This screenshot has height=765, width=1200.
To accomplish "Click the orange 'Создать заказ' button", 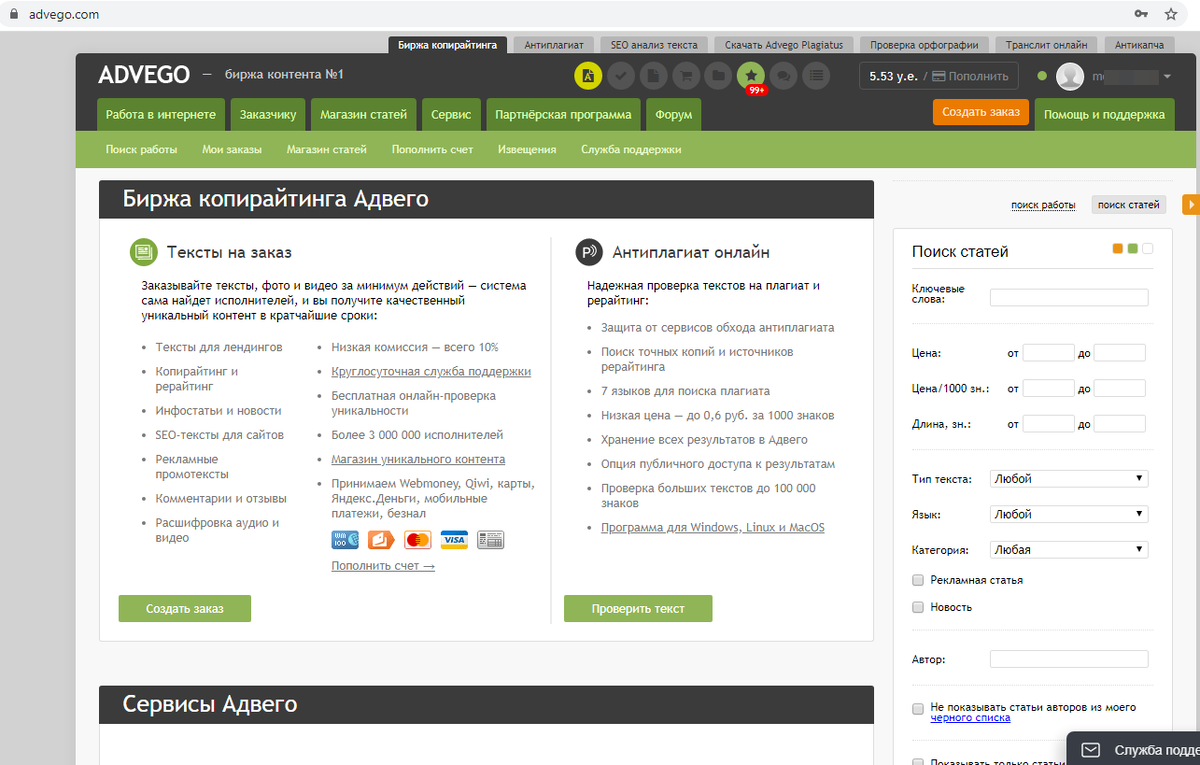I will coord(981,112).
